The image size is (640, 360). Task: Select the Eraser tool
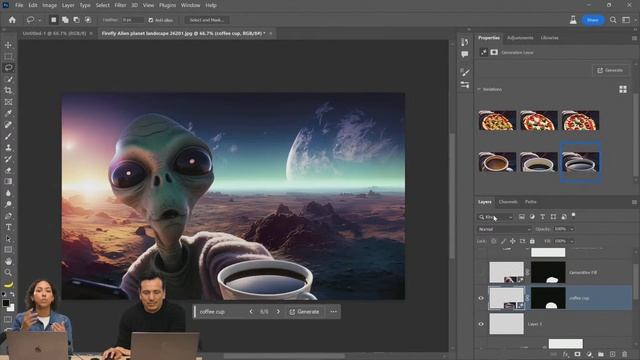click(8, 171)
